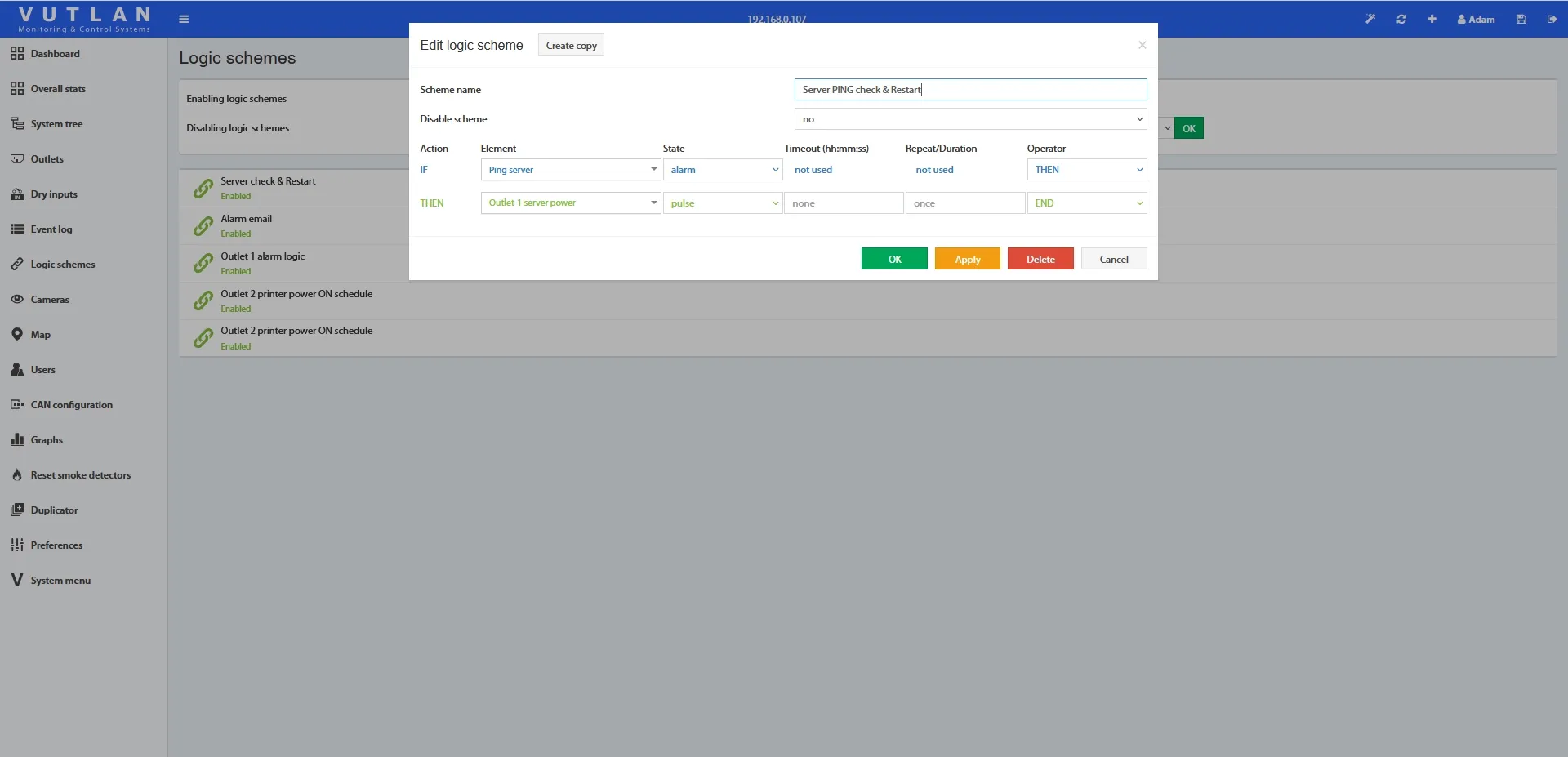Expand the Outlet-1 server power dropdown
The width and height of the screenshot is (1568, 757).
point(570,203)
